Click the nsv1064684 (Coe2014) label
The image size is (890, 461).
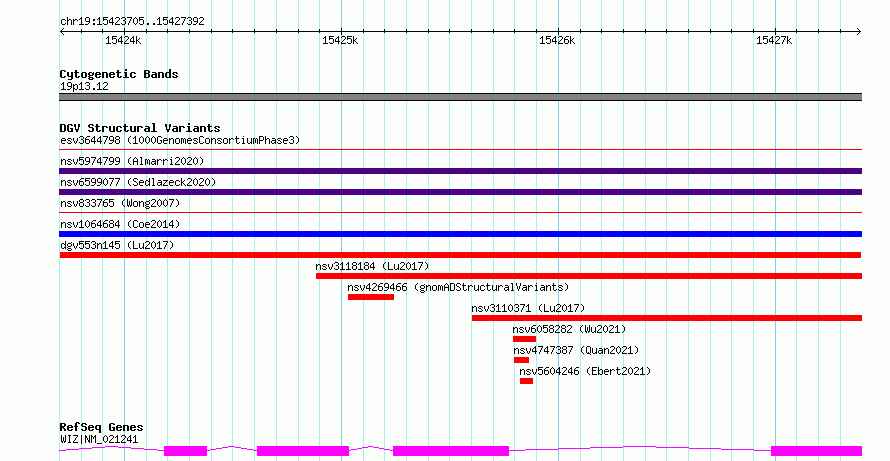[120, 224]
